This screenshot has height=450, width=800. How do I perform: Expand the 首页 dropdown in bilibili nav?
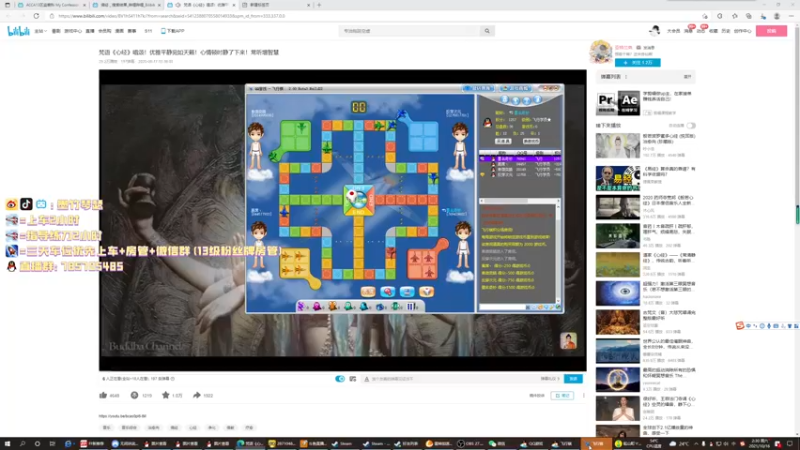click(x=40, y=31)
